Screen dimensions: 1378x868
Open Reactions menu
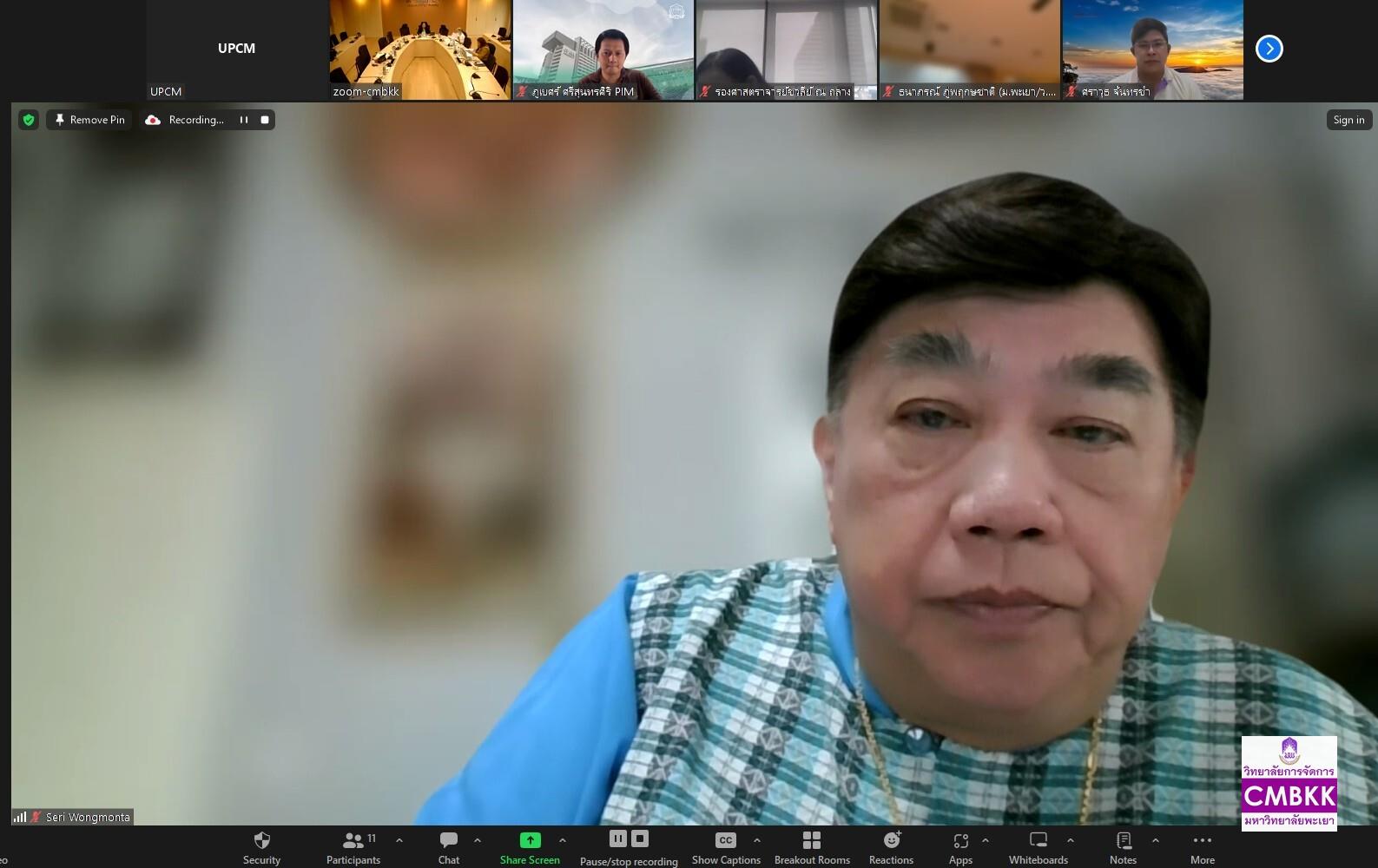coord(891,848)
